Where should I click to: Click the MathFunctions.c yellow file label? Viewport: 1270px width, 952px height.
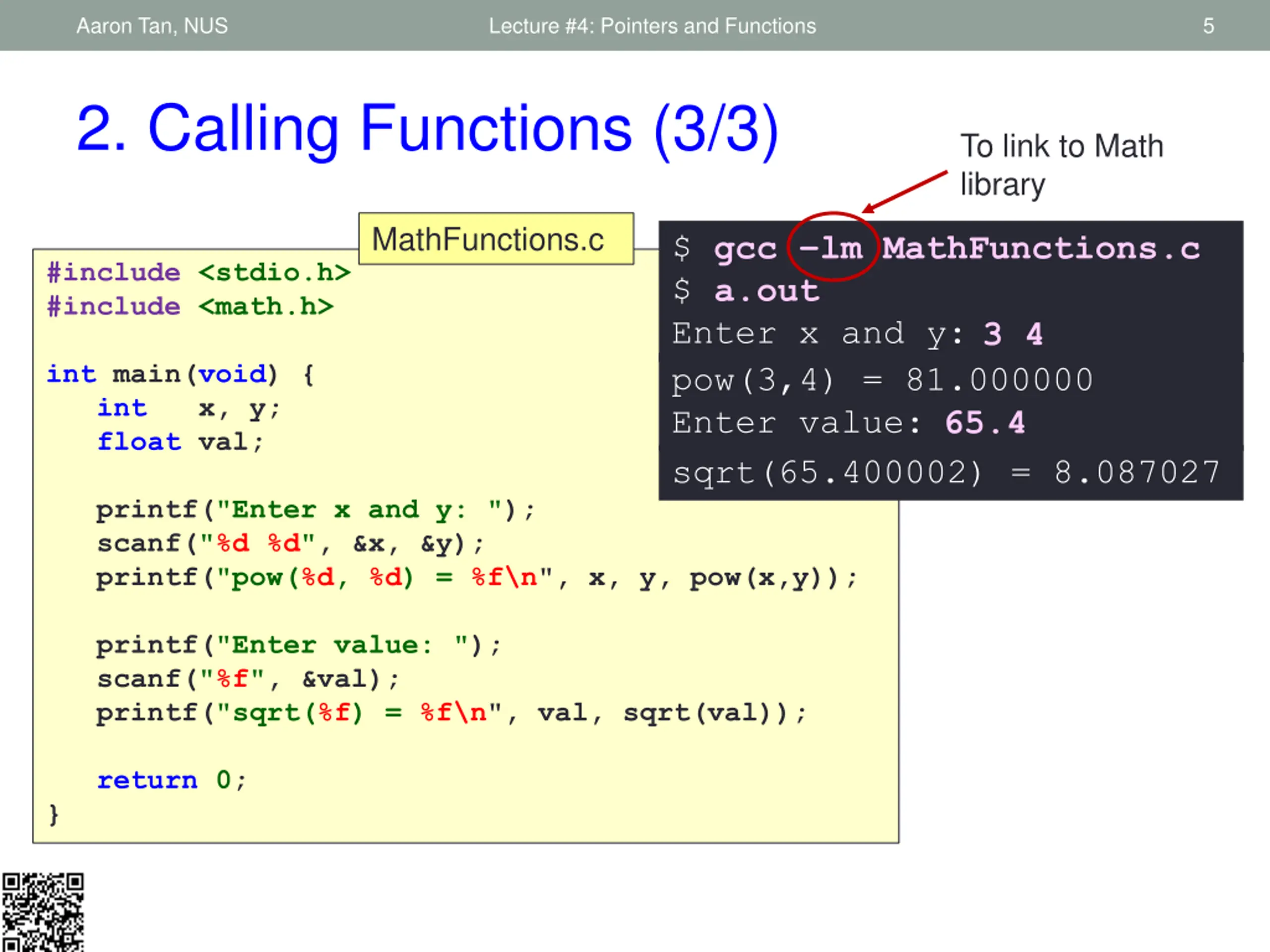tap(496, 238)
